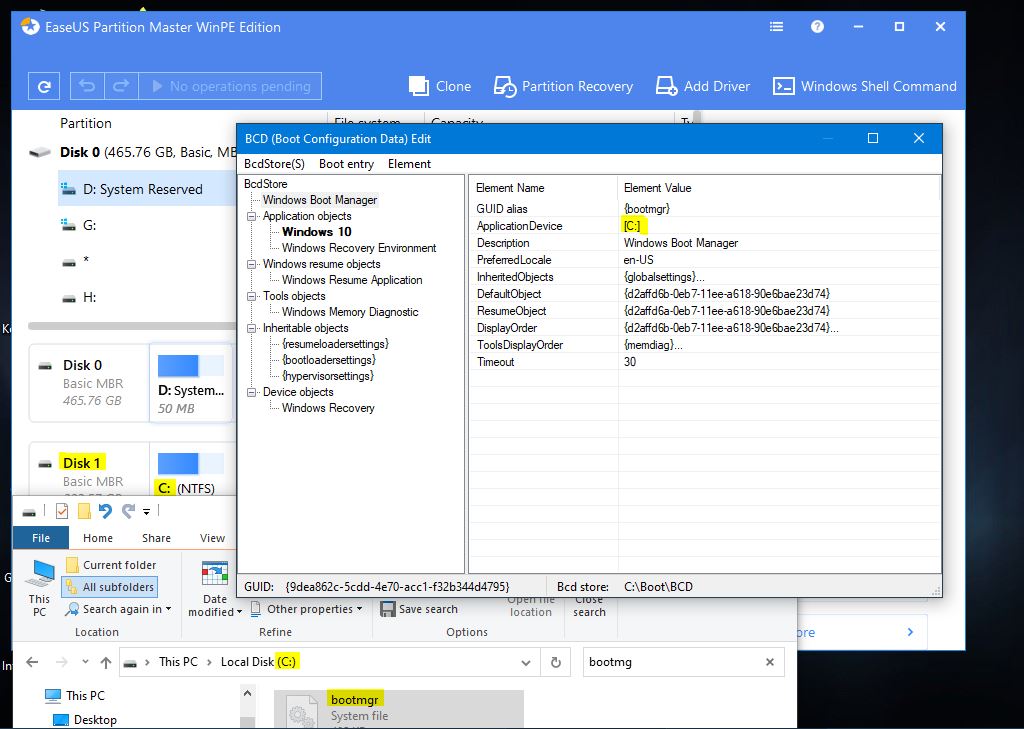Open the Date modified dropdown
Screen dimensions: 1024x729
pos(215,590)
